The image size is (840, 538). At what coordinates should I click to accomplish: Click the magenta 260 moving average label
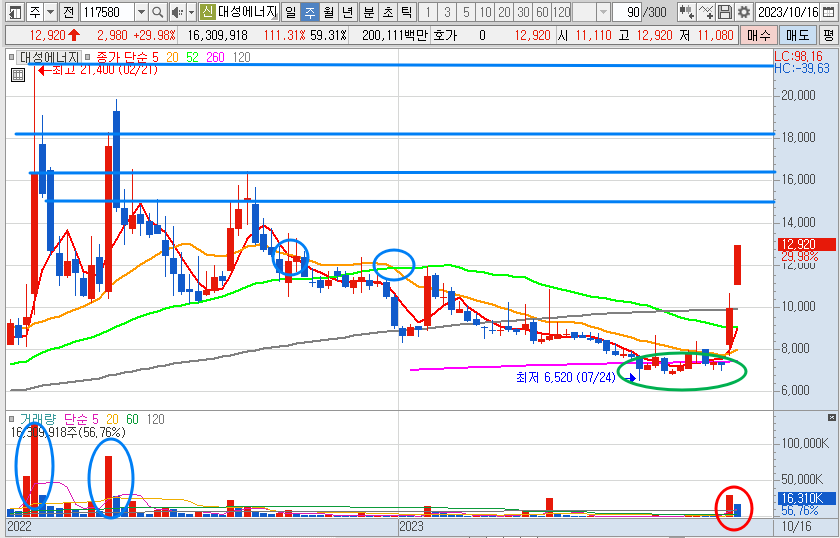pyautogui.click(x=215, y=57)
